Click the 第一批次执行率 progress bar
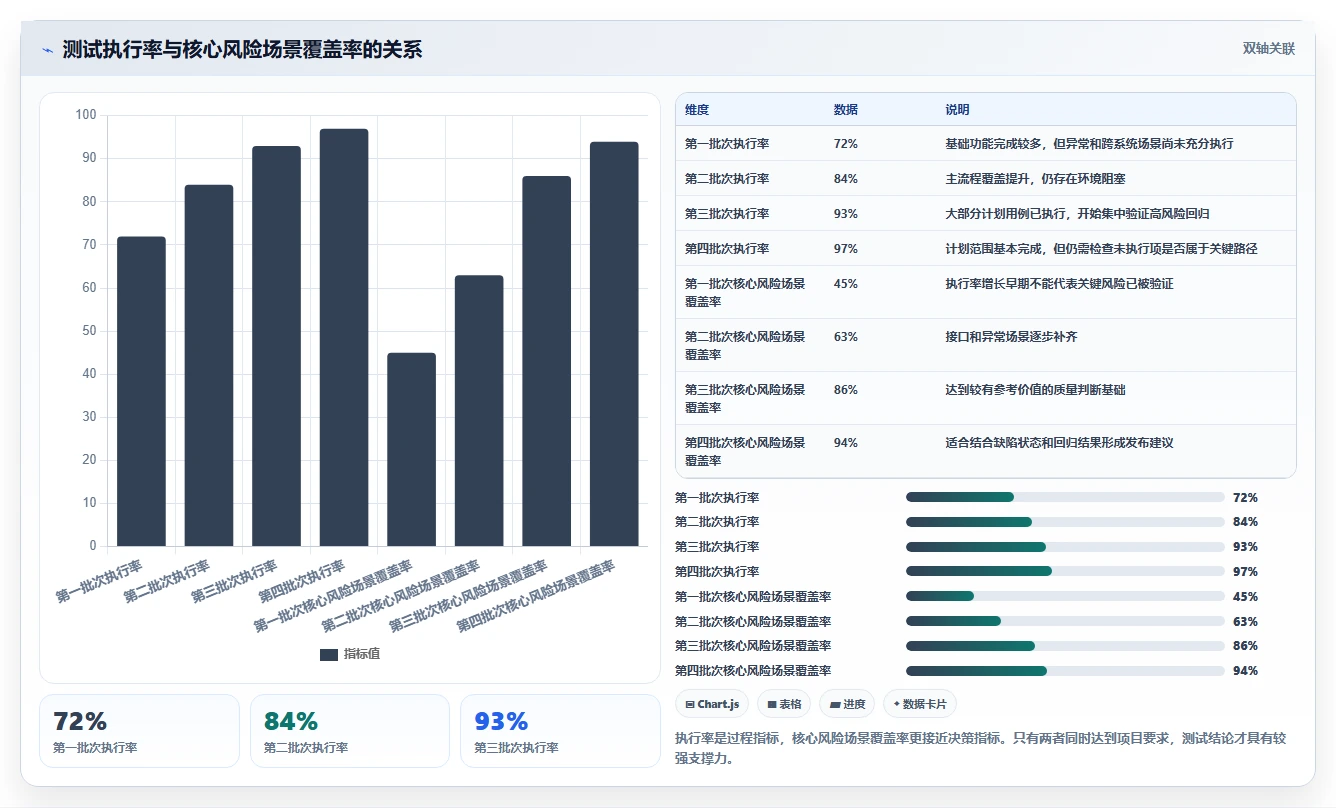Viewport: 1336px width, 808px height. 1065,497
